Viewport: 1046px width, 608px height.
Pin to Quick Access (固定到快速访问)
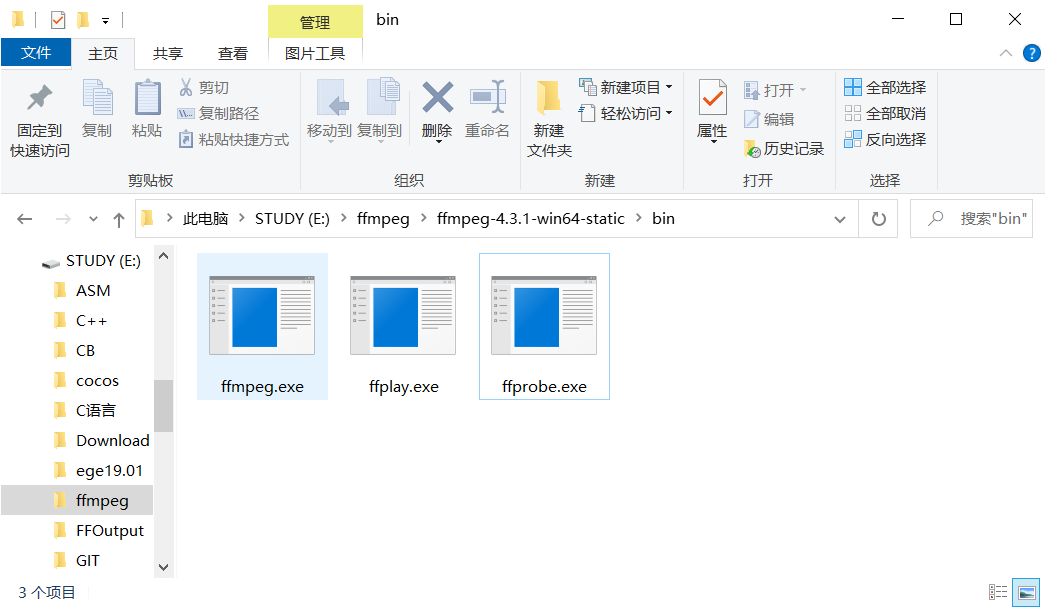coord(39,121)
